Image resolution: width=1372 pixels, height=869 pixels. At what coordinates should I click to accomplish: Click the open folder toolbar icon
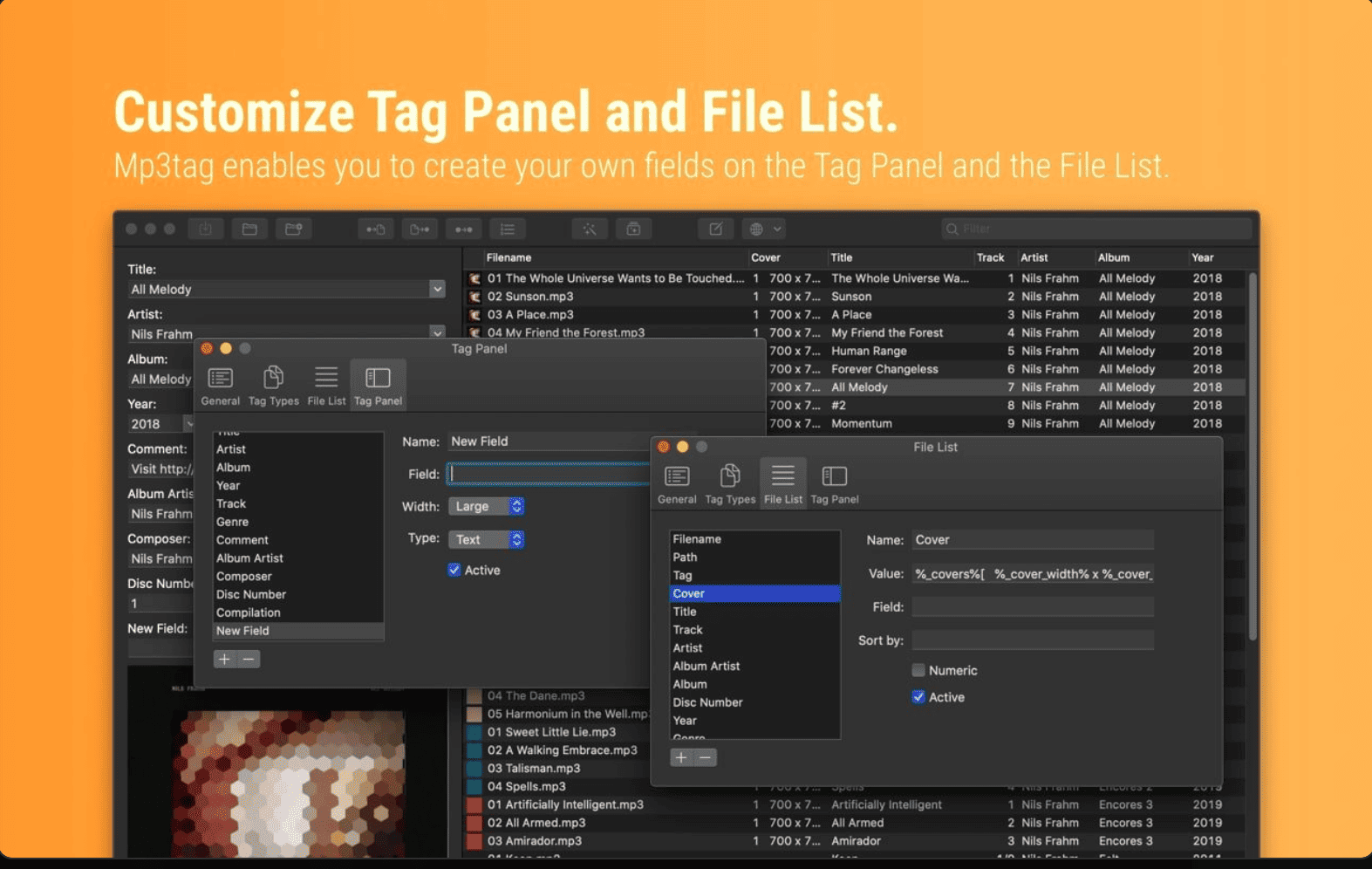(x=249, y=229)
